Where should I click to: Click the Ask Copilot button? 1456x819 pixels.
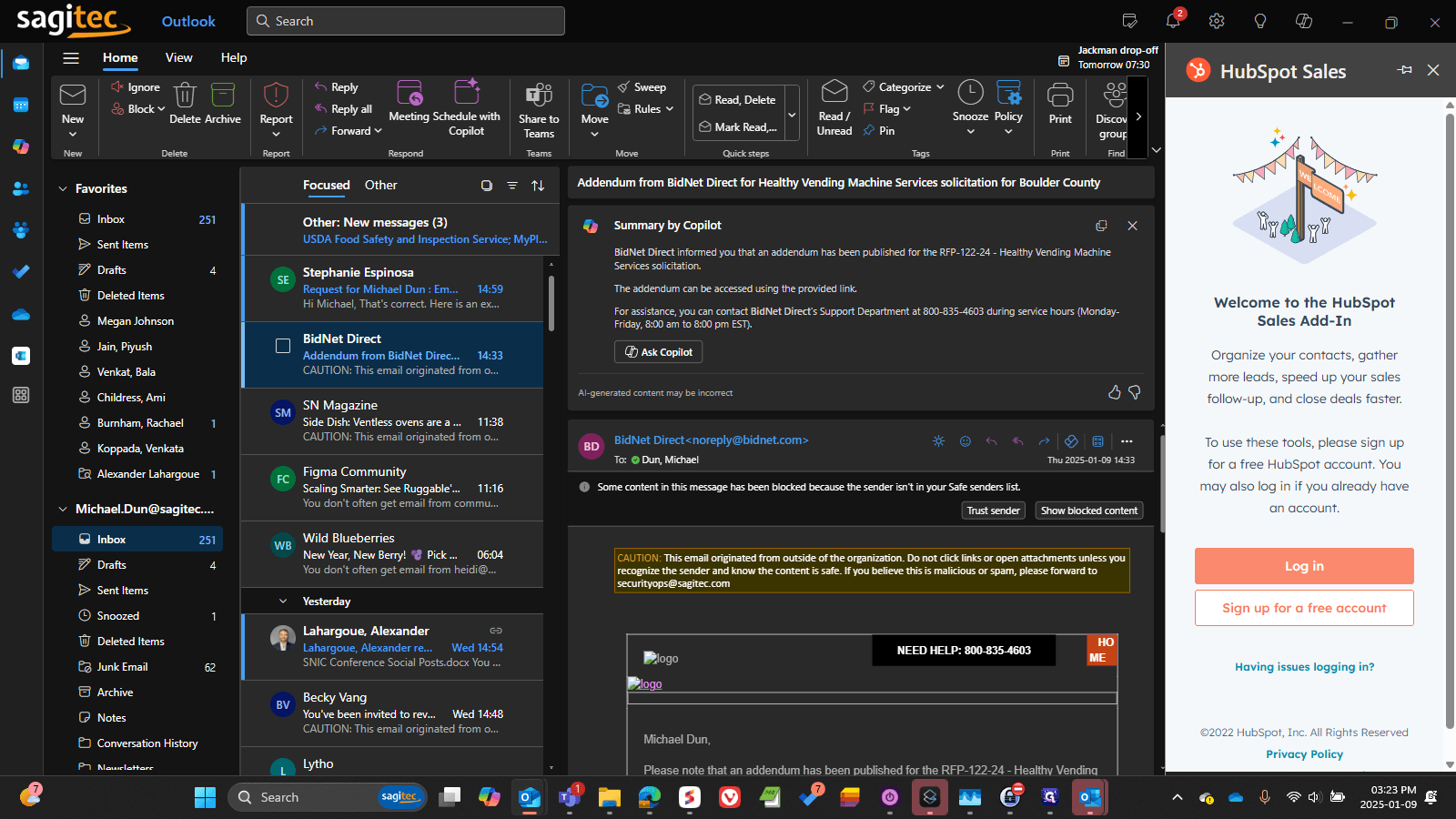pos(658,352)
